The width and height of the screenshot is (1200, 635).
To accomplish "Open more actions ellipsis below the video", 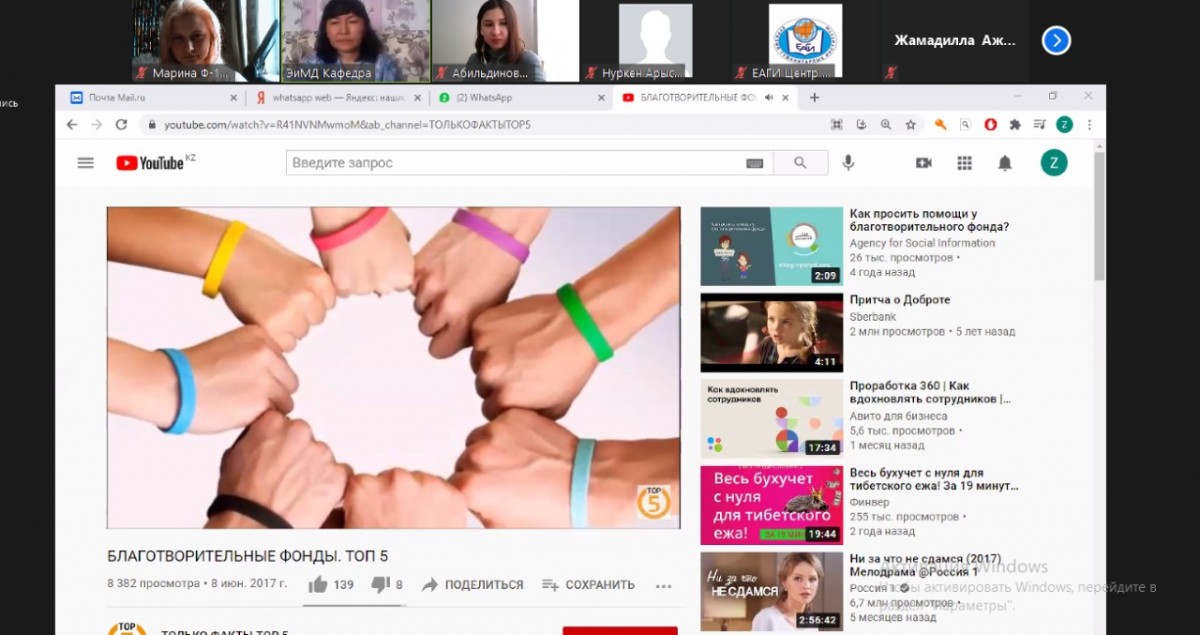I will point(664,586).
